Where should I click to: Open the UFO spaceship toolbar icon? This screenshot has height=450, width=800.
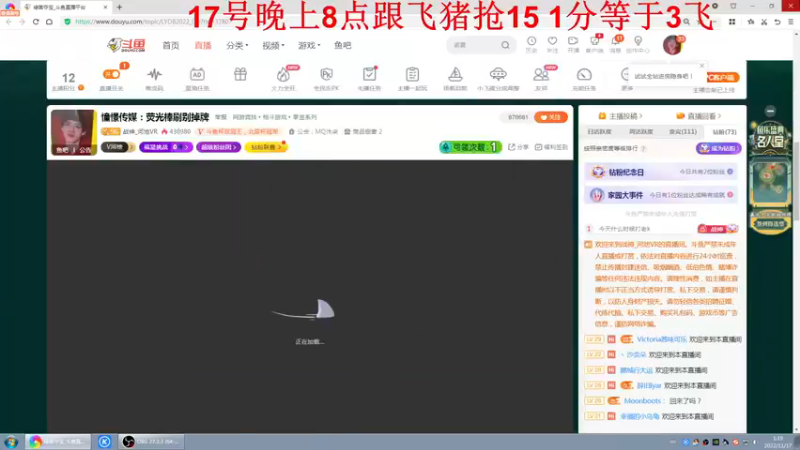(498, 74)
